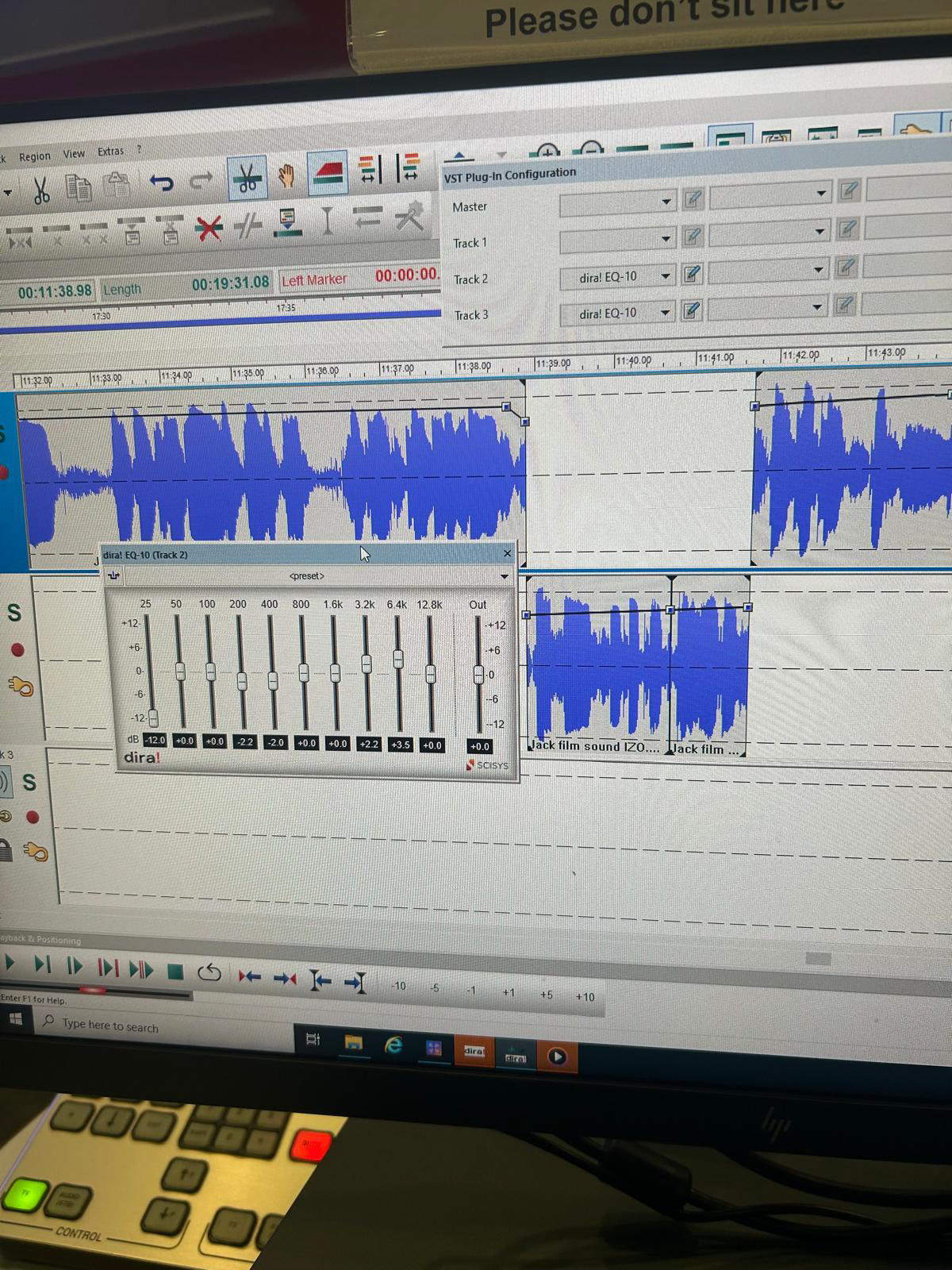The image size is (952, 1270).
Task: Open the EQ-10 preset dropdown
Action: 504,576
